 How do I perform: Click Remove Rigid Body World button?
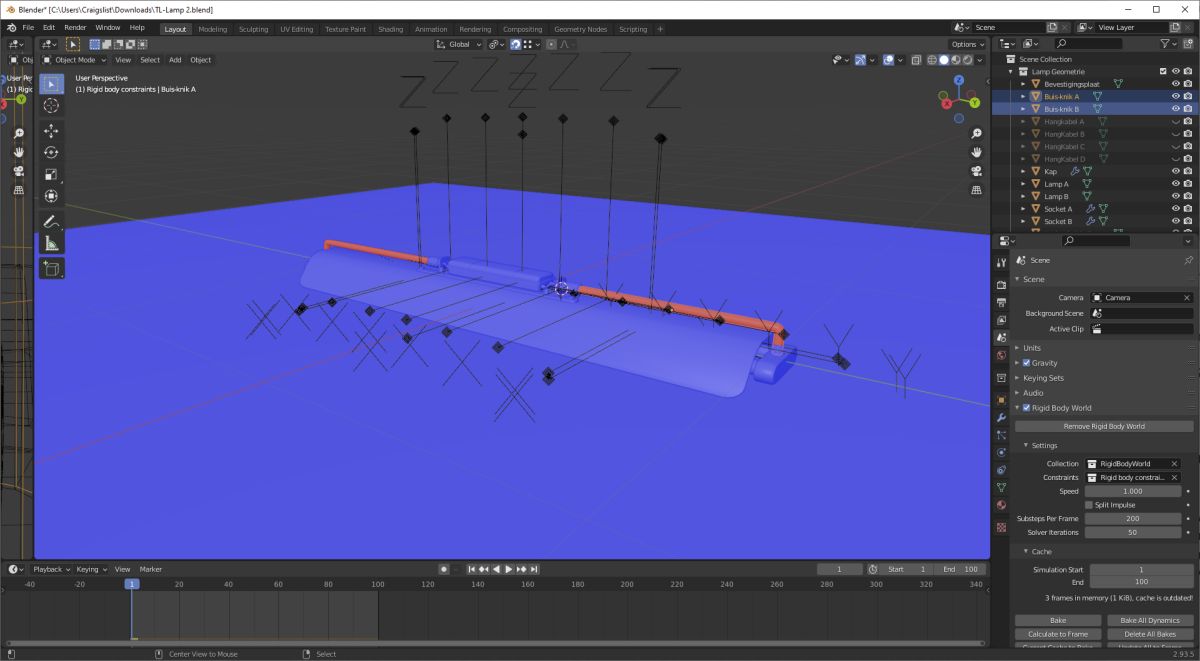(x=1104, y=426)
